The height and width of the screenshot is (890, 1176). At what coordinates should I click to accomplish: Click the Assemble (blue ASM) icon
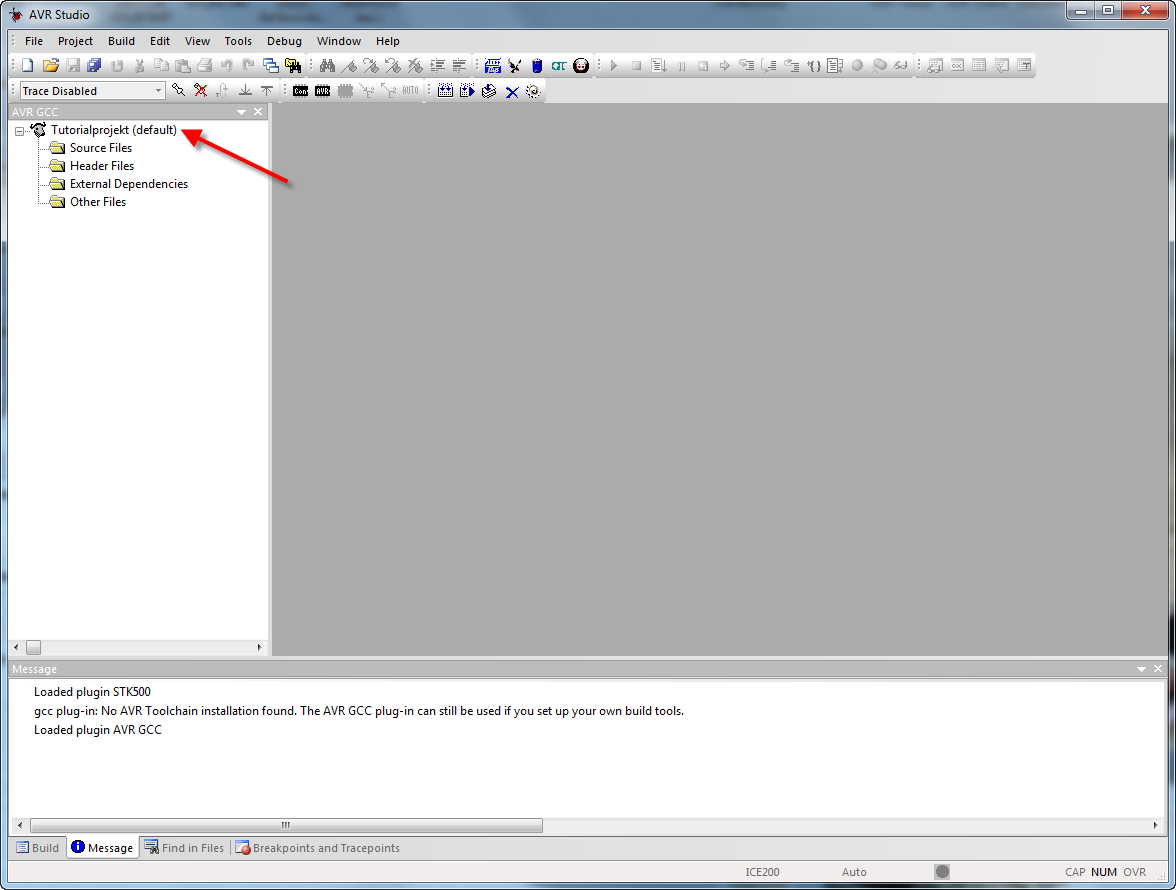493,66
